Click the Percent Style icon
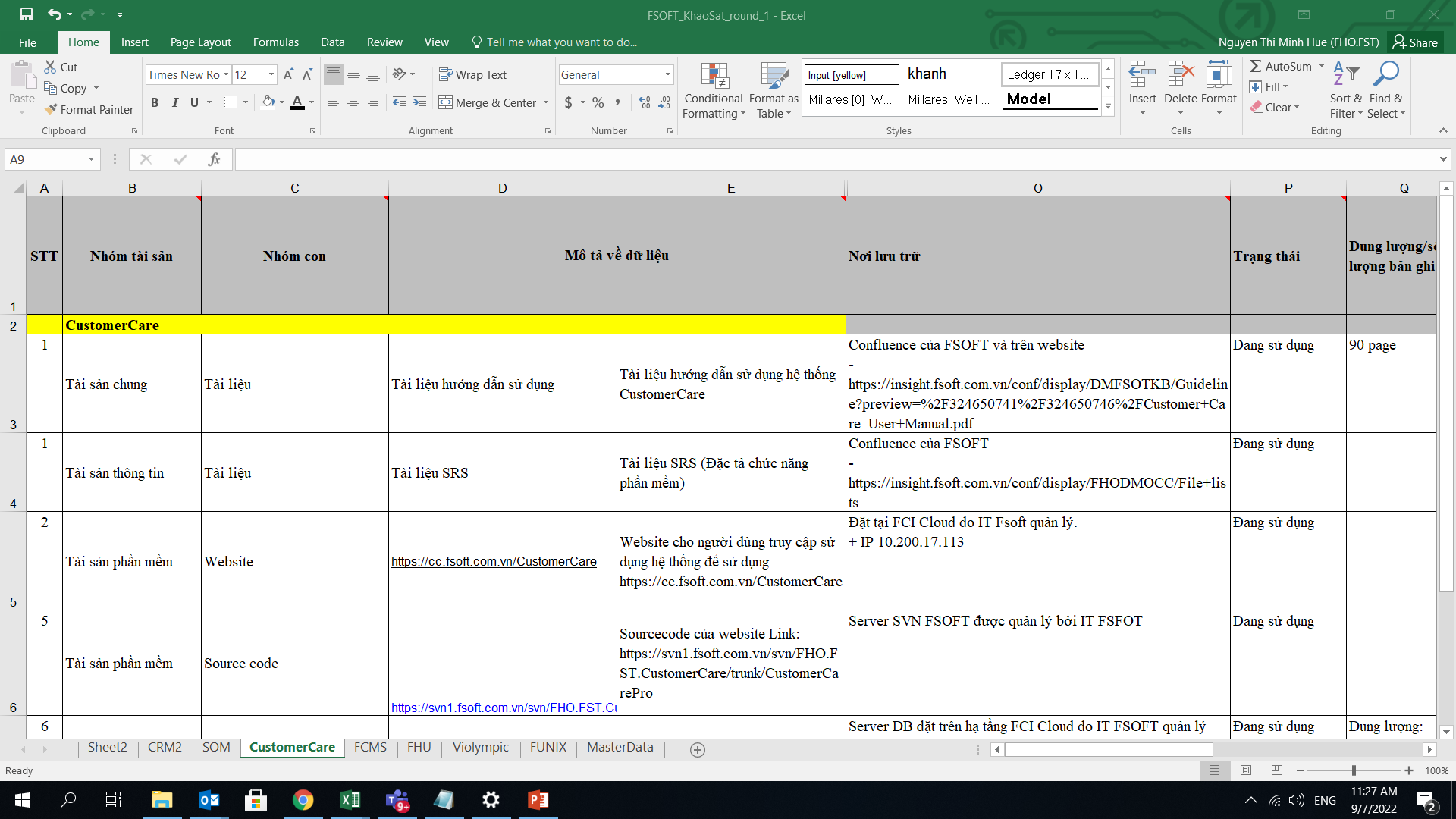The width and height of the screenshot is (1456, 819). coord(598,102)
